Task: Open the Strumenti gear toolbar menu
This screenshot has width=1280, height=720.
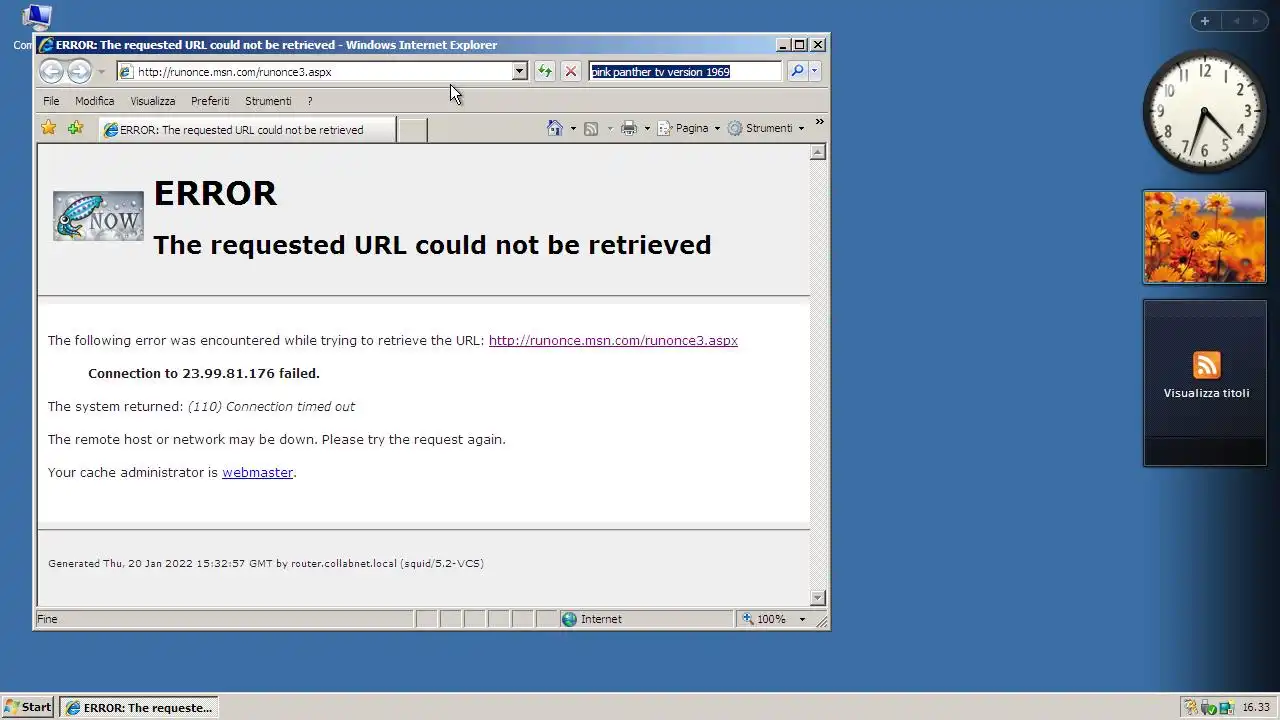Action: click(x=766, y=128)
